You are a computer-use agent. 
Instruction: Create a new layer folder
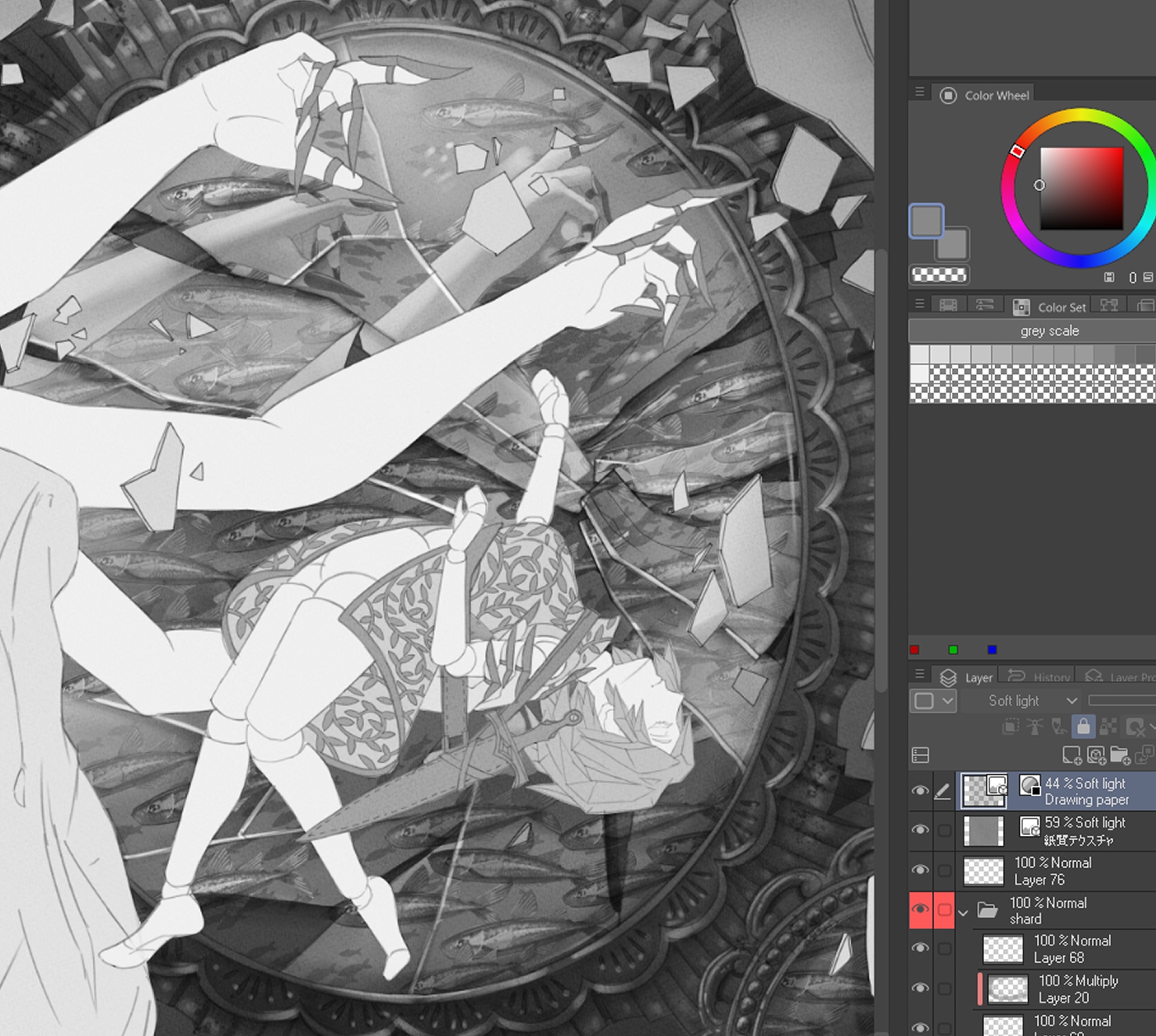(1120, 754)
